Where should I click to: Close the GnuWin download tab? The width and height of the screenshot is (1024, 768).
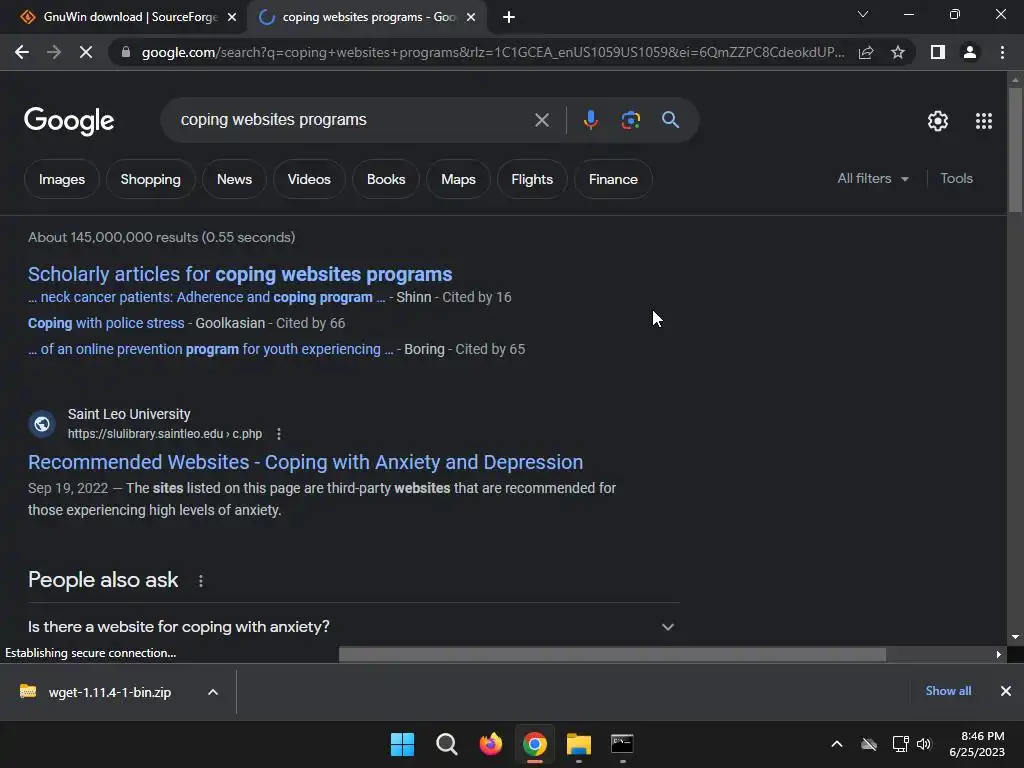[232, 18]
